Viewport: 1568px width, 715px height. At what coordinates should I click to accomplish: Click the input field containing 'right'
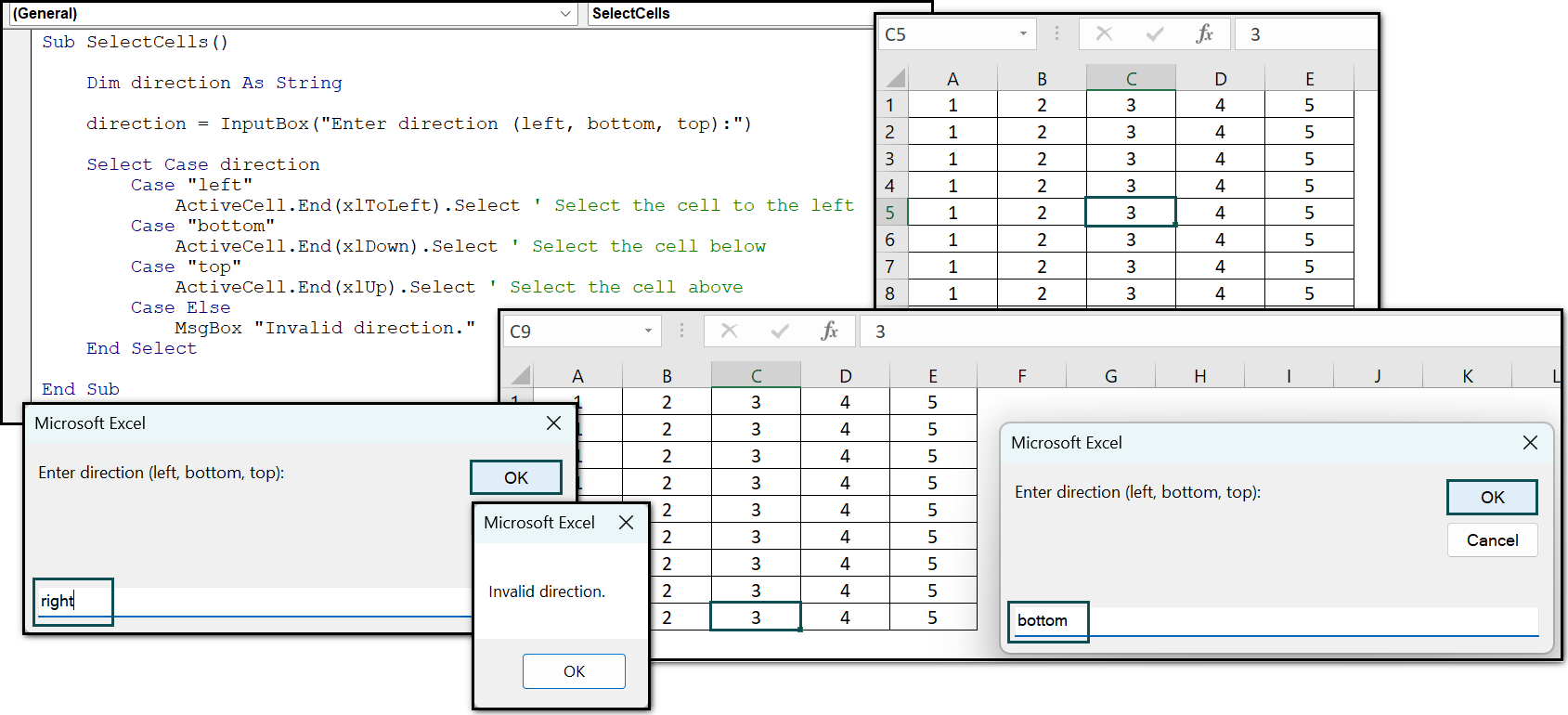pos(253,602)
